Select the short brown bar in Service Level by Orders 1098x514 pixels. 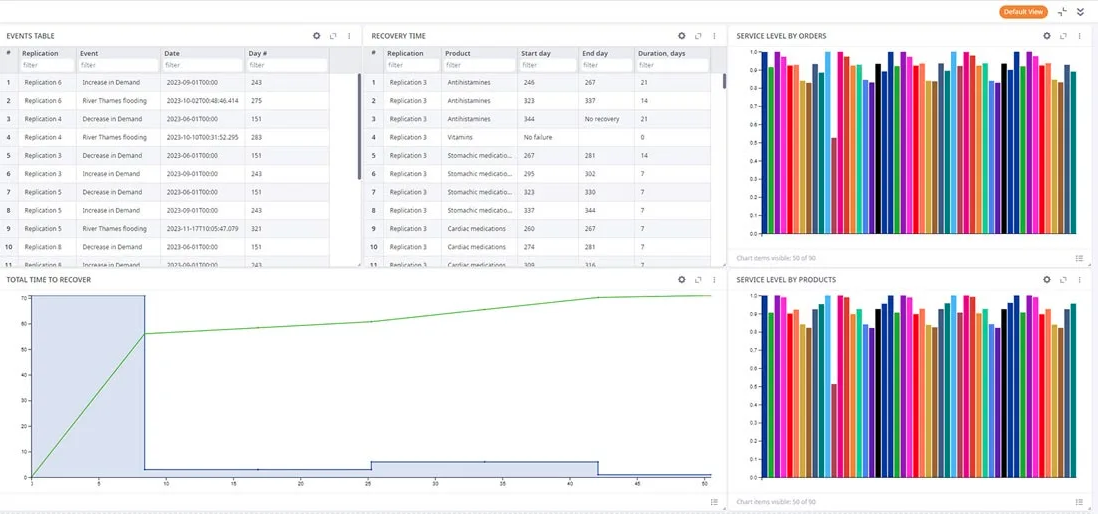(834, 185)
